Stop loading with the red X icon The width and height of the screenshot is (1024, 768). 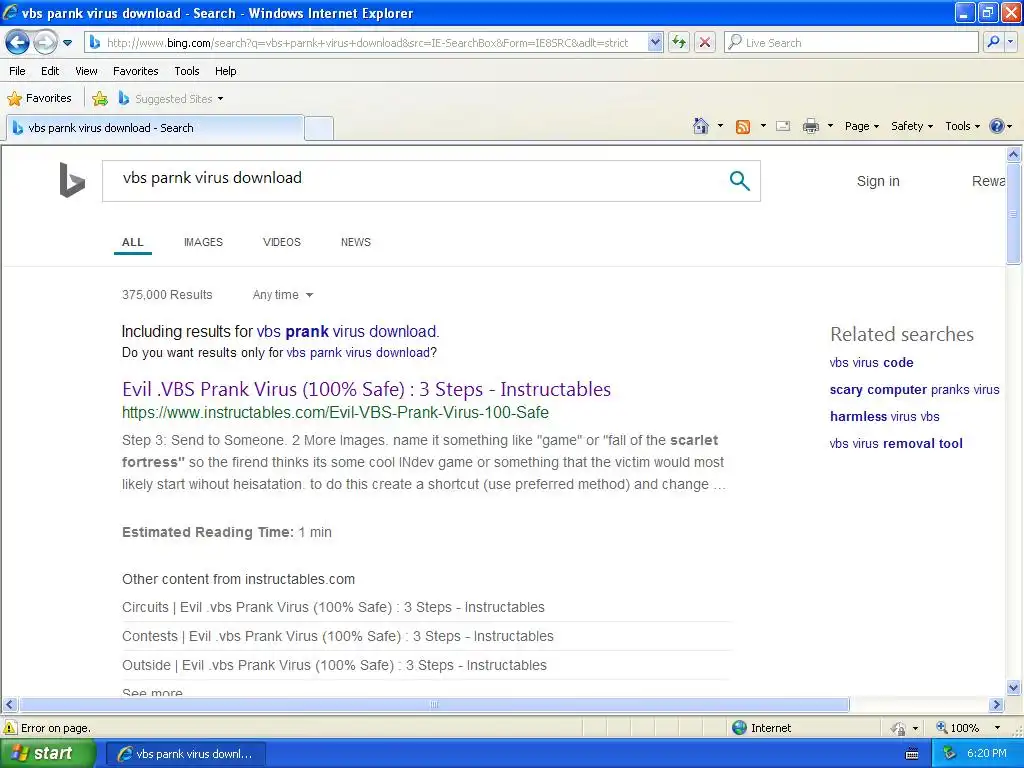705,42
